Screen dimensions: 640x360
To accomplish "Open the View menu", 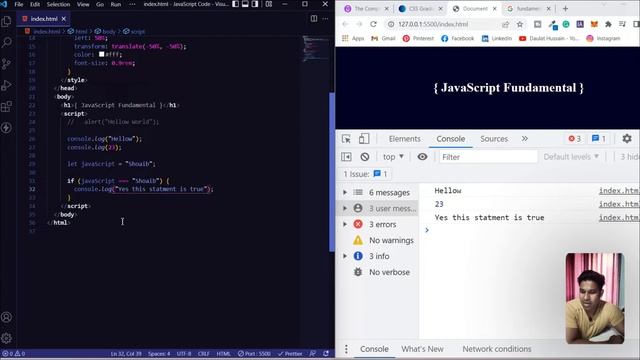I will (83, 4).
